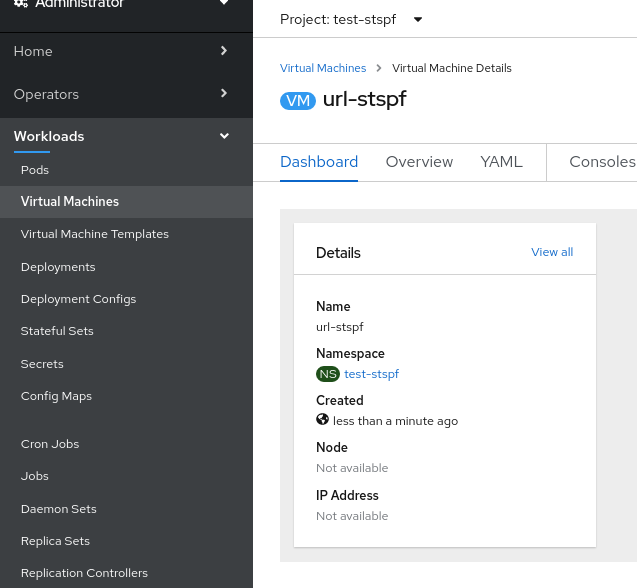Expand the Operators navigation section
The width and height of the screenshot is (637, 588).
point(126,94)
